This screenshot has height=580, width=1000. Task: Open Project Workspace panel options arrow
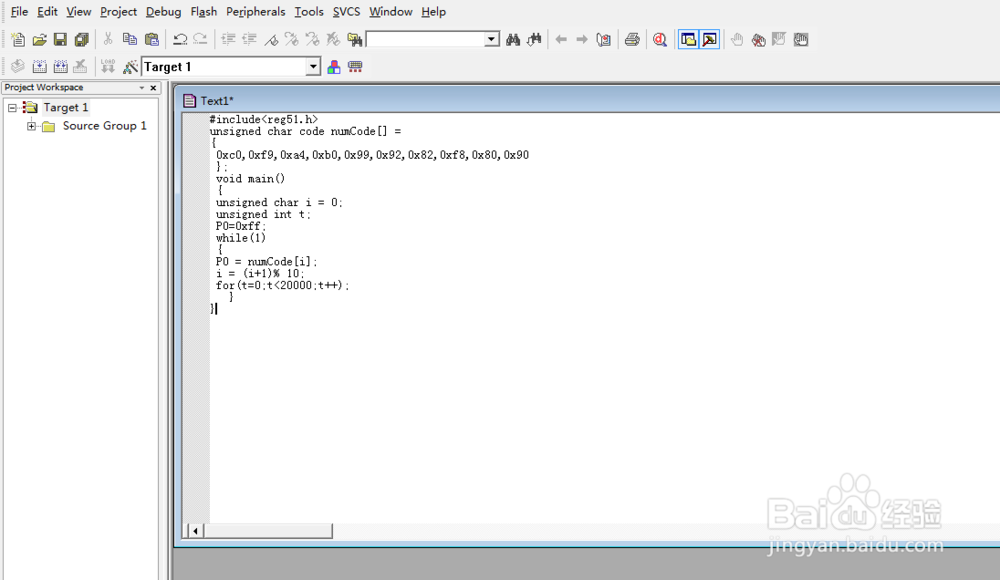[142, 87]
